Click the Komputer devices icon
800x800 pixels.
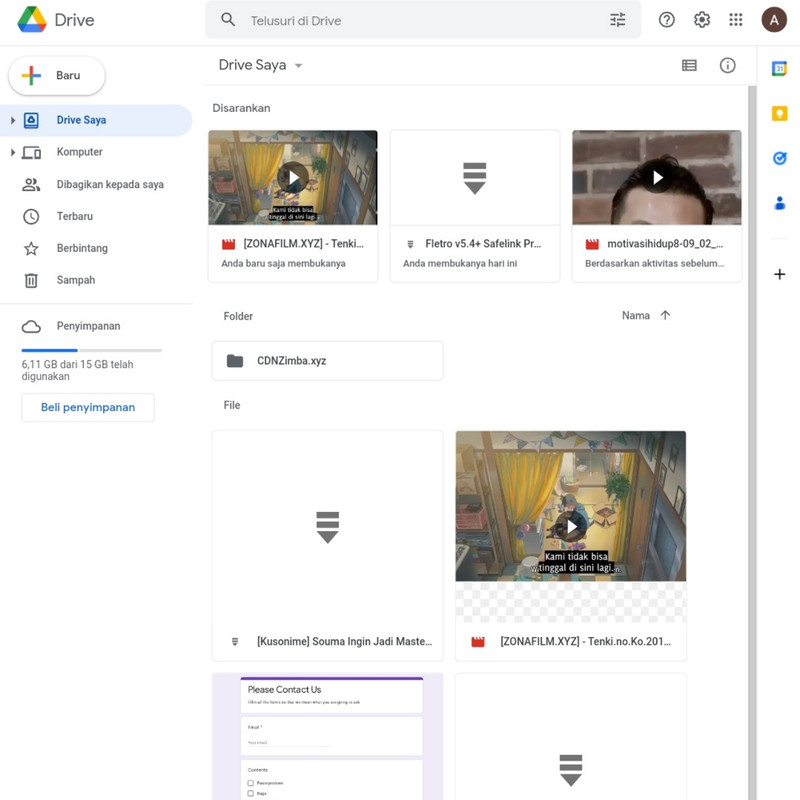pyautogui.click(x=31, y=153)
